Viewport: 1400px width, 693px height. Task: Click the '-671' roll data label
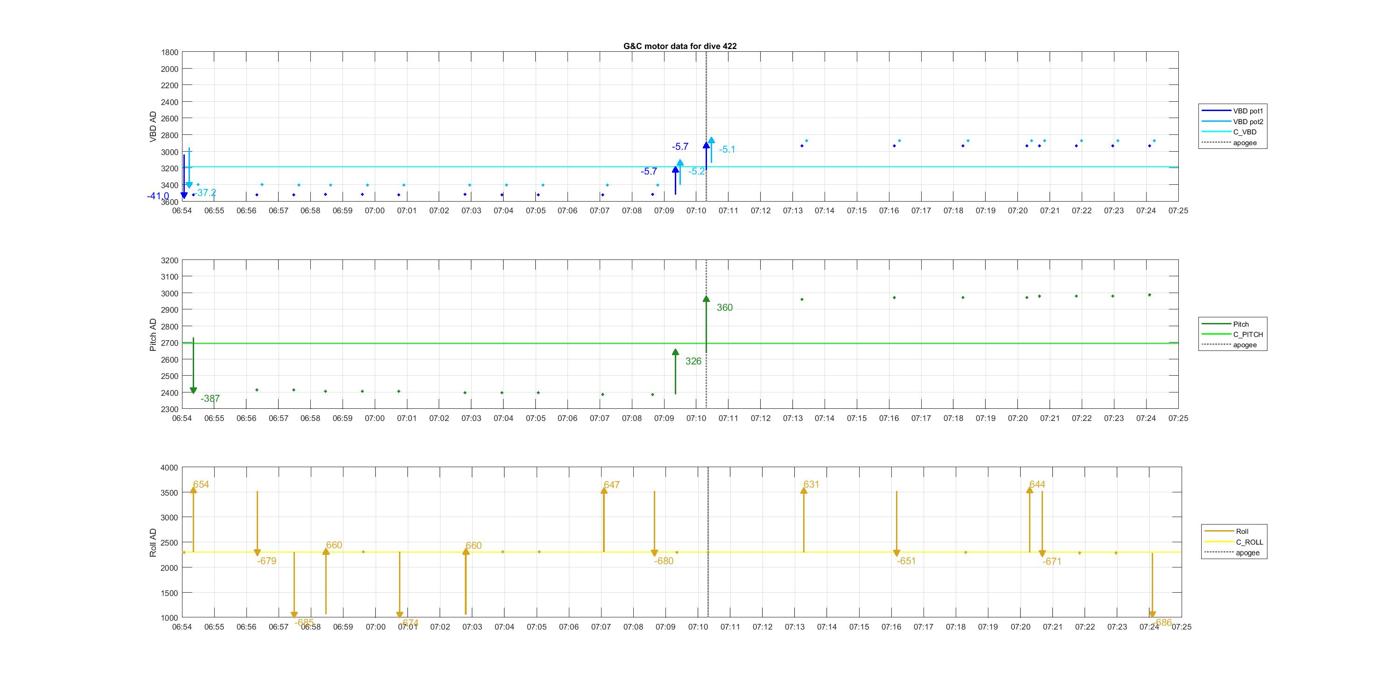1052,561
